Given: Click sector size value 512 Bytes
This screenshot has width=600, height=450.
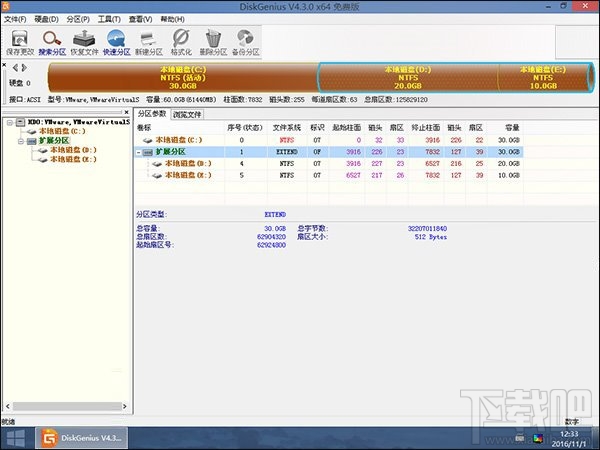Looking at the screenshot, I should pyautogui.click(x=430, y=237).
